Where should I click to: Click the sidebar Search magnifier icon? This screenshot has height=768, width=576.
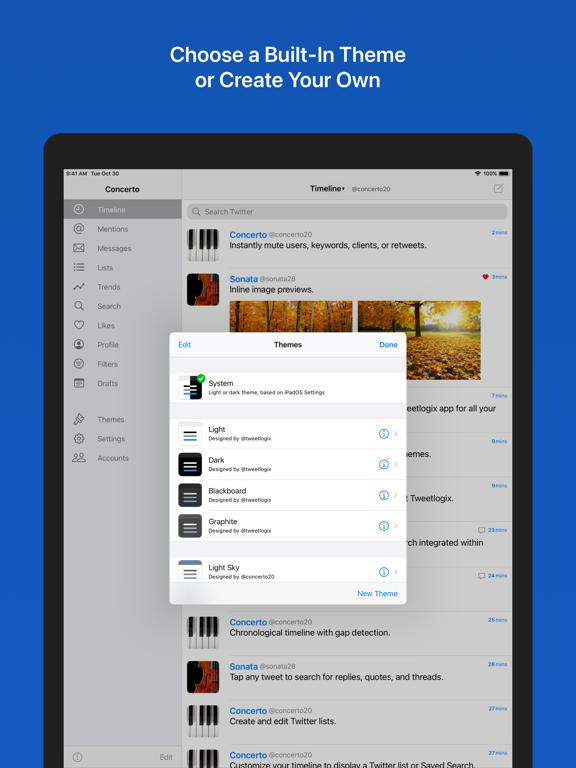(x=79, y=306)
